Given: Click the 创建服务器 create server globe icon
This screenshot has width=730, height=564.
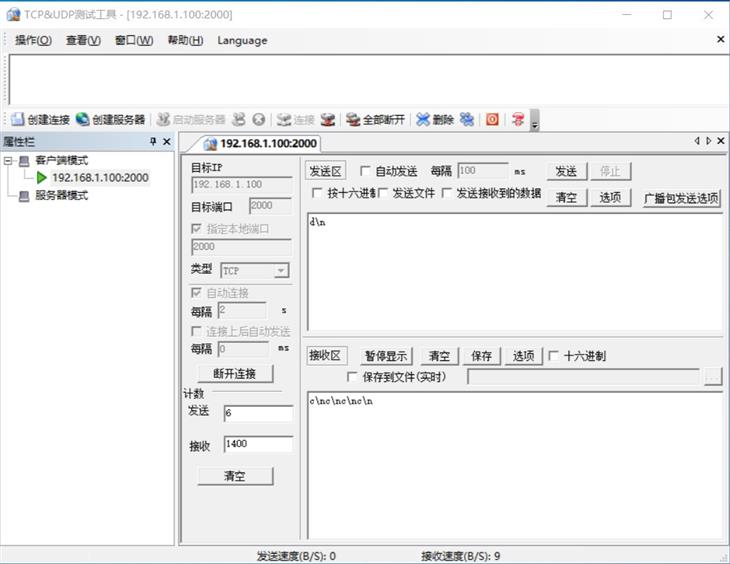Looking at the screenshot, I should coord(82,119).
